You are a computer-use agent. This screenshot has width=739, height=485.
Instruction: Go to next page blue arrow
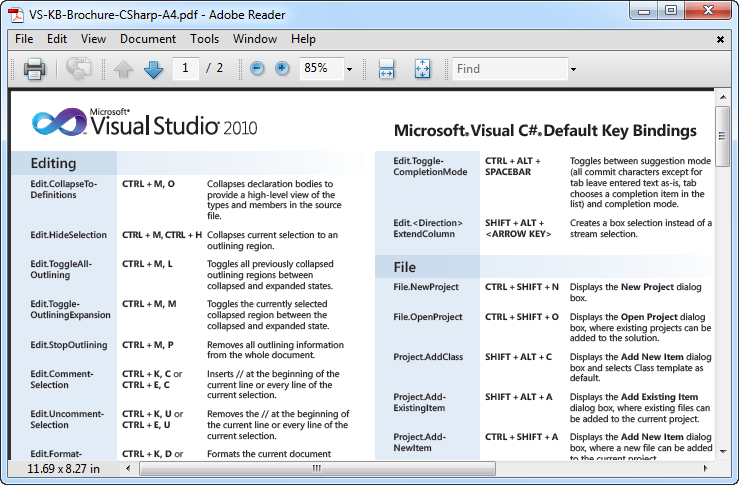click(154, 69)
